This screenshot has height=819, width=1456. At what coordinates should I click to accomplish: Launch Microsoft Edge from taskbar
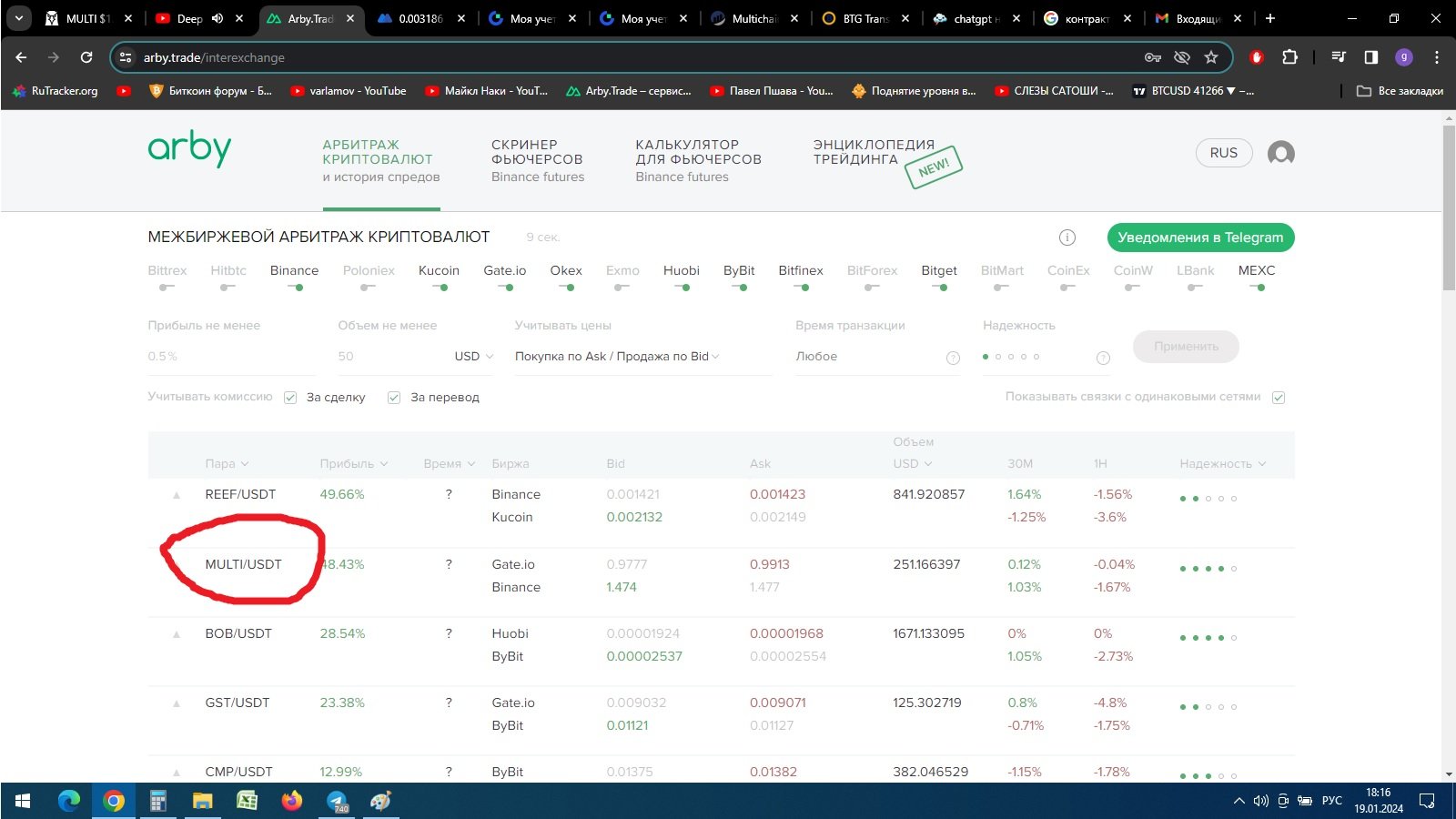pos(69,801)
